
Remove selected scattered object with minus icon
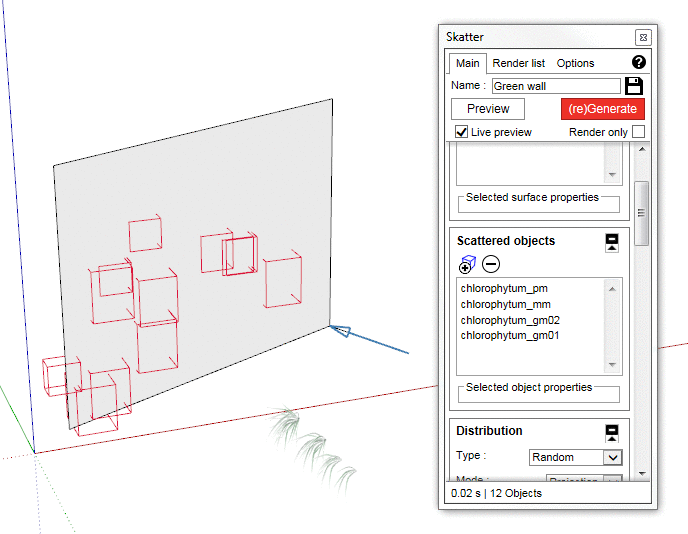[491, 264]
